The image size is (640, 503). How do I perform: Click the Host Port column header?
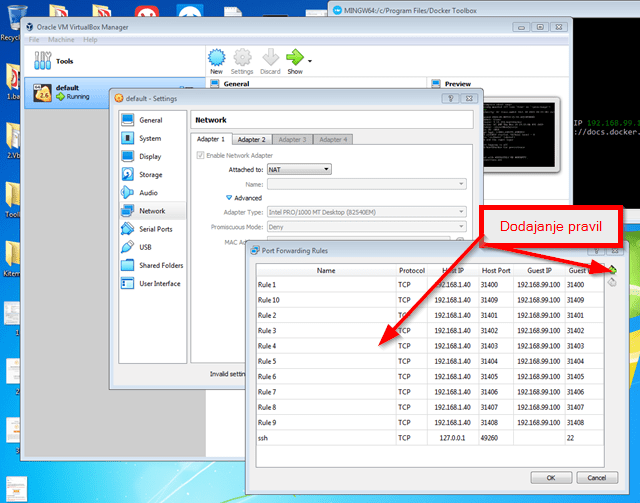(496, 270)
